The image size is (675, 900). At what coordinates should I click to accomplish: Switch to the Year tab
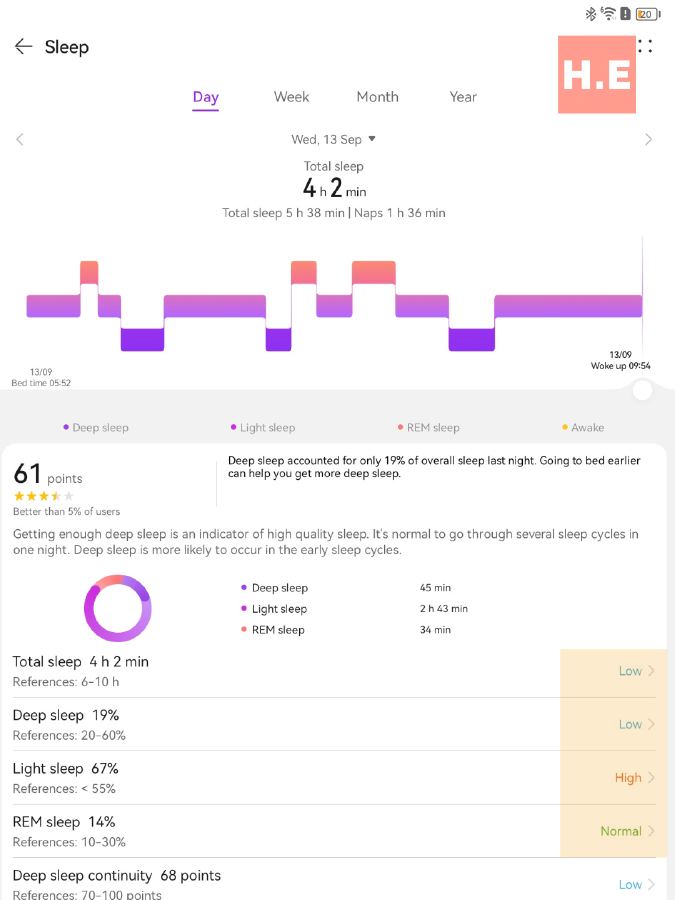point(463,97)
